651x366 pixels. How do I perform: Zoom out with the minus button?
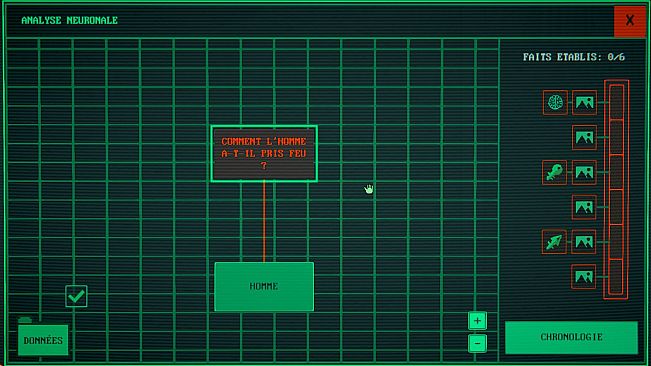tap(477, 344)
